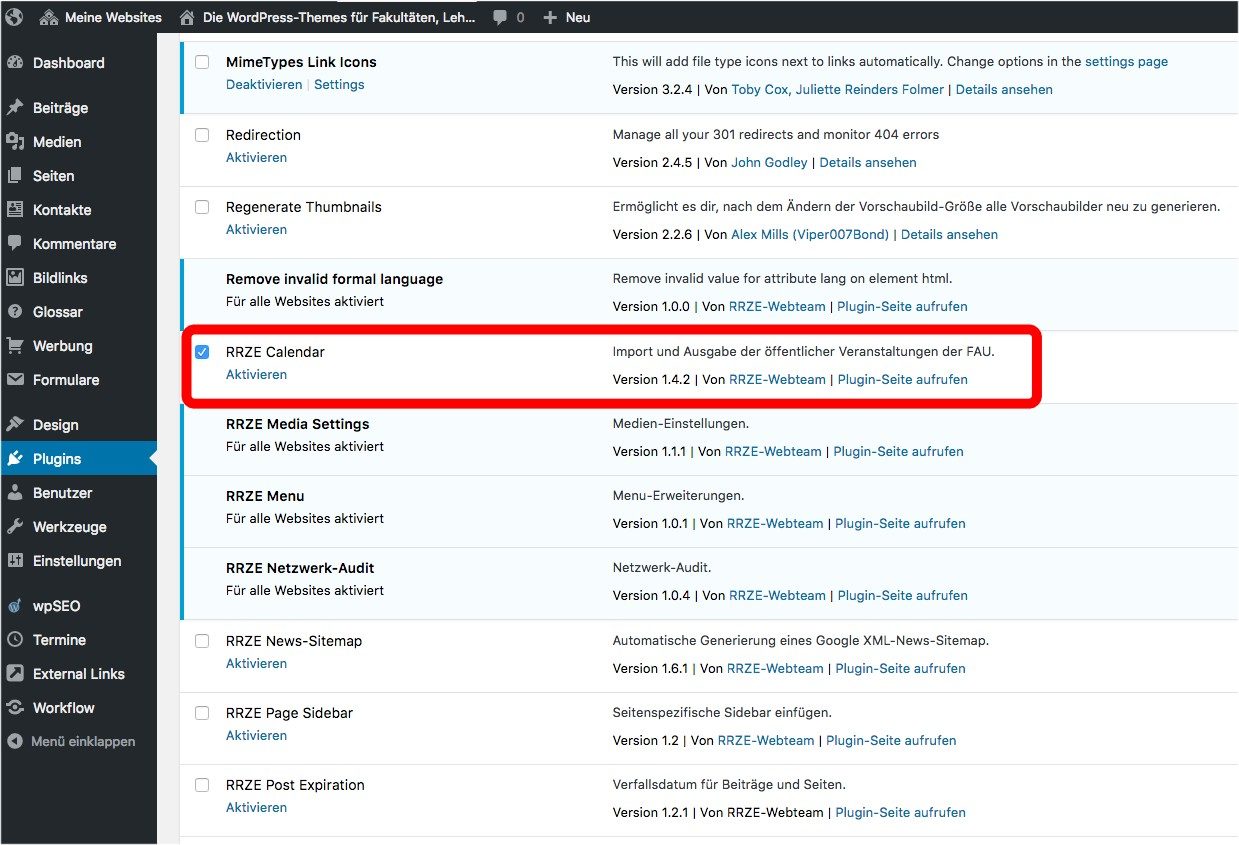This screenshot has width=1239, height=845.
Task: Click the WordPress logo icon in admin bar
Action: point(14,17)
